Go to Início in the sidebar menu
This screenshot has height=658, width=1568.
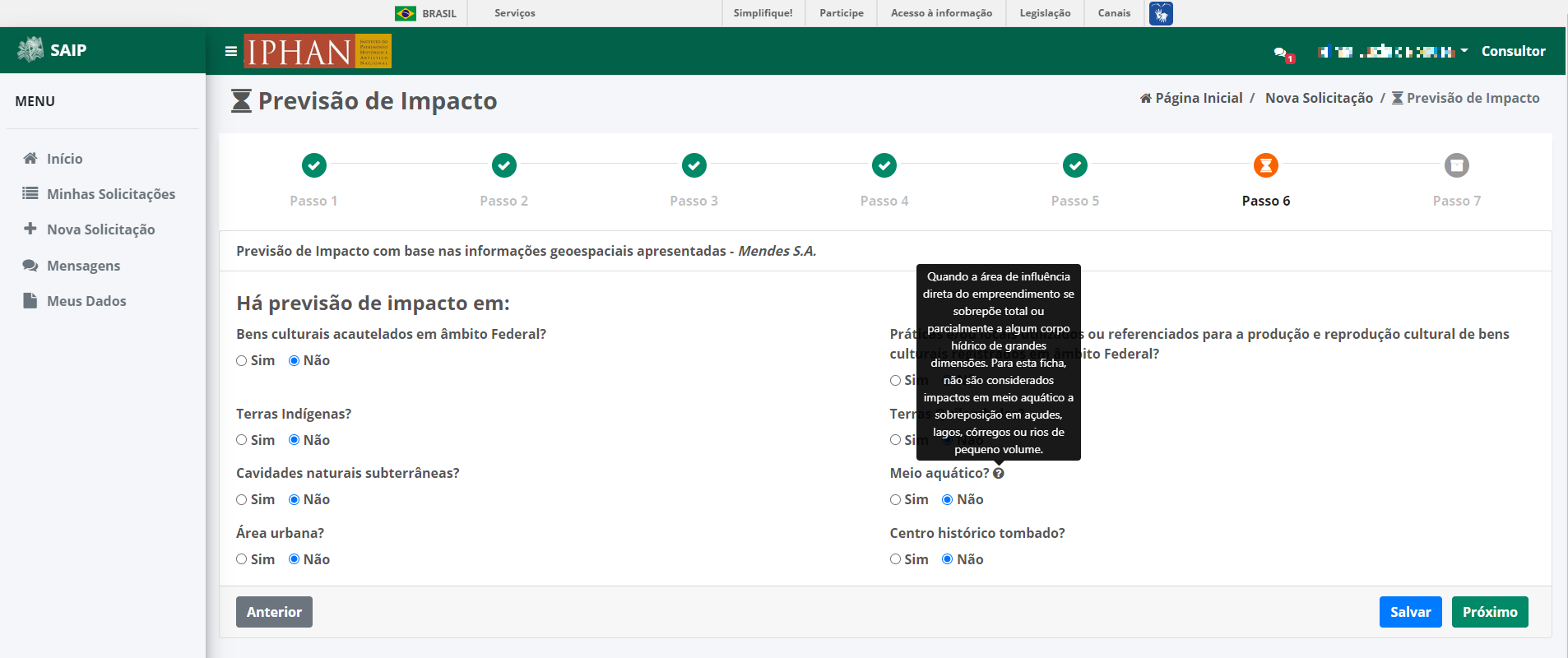65,159
